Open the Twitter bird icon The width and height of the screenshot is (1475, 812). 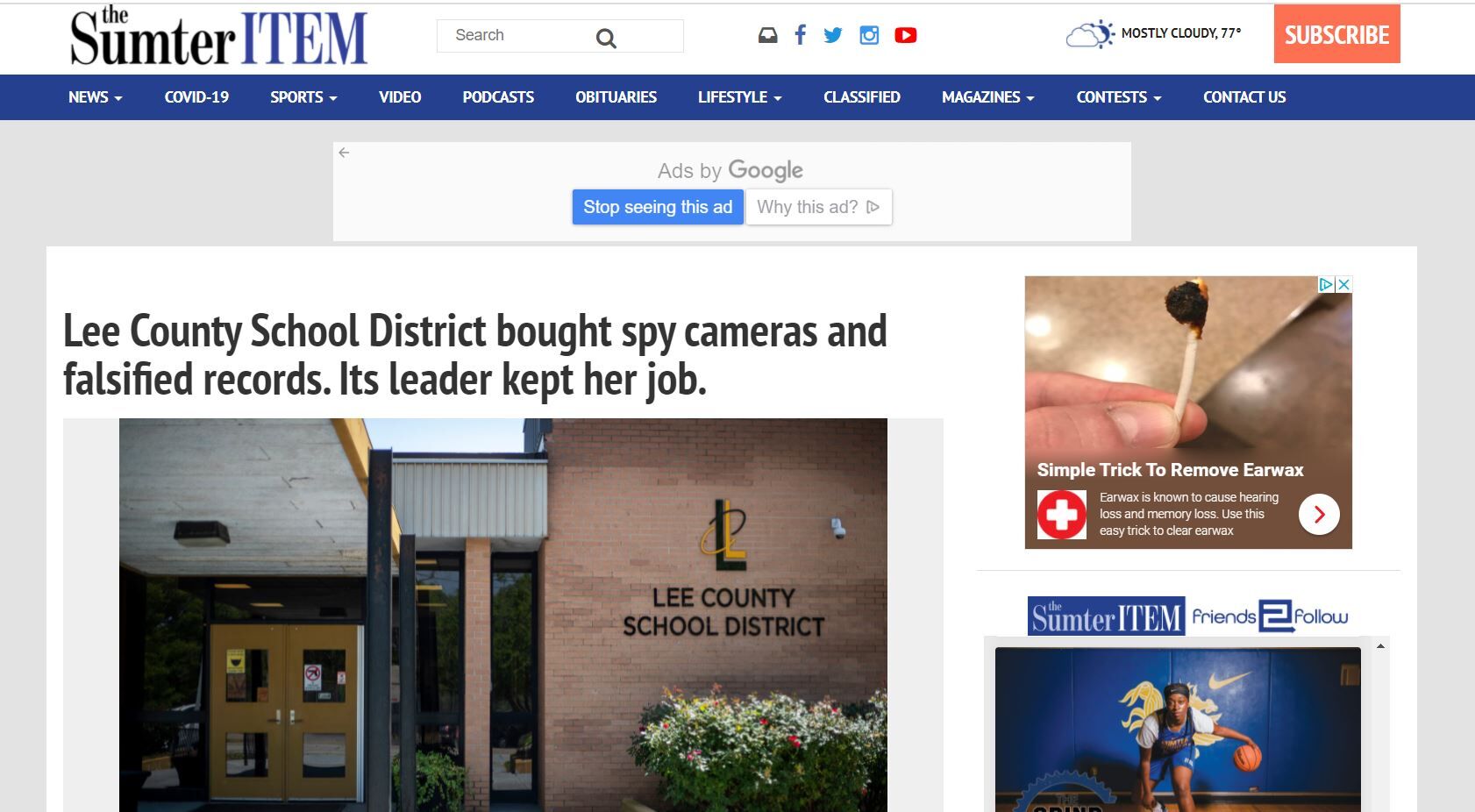833,35
